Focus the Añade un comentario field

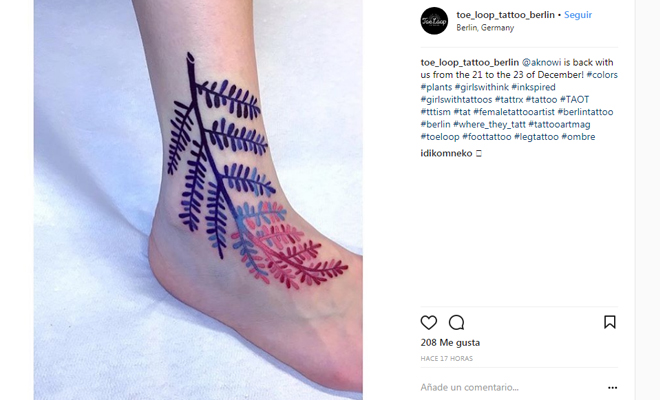511,387
